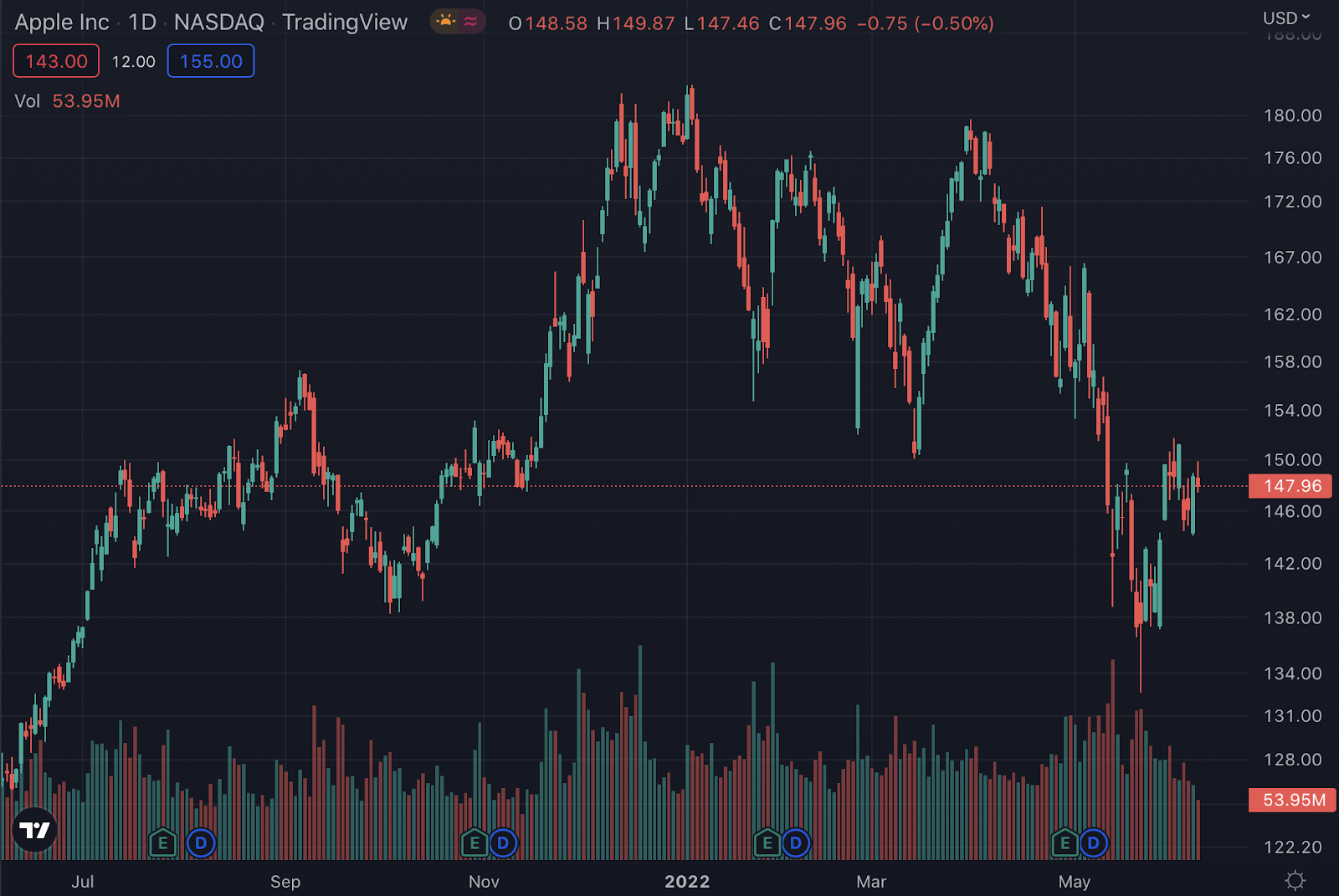Click the 122.20 price axis label
Screen dimensions: 1339x896
pos(1293,847)
